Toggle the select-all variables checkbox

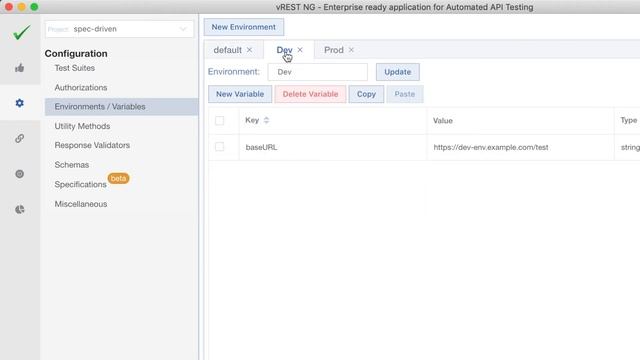pos(220,120)
